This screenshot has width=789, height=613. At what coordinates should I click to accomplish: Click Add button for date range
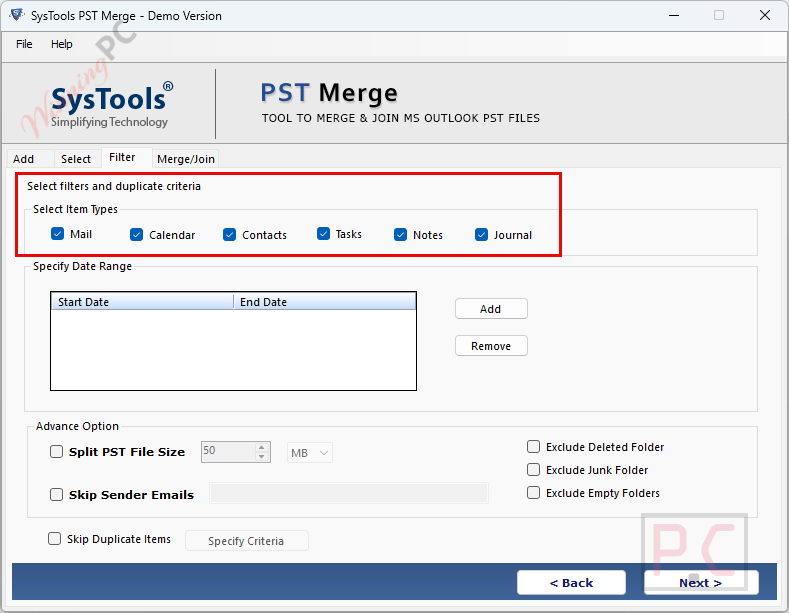491,309
